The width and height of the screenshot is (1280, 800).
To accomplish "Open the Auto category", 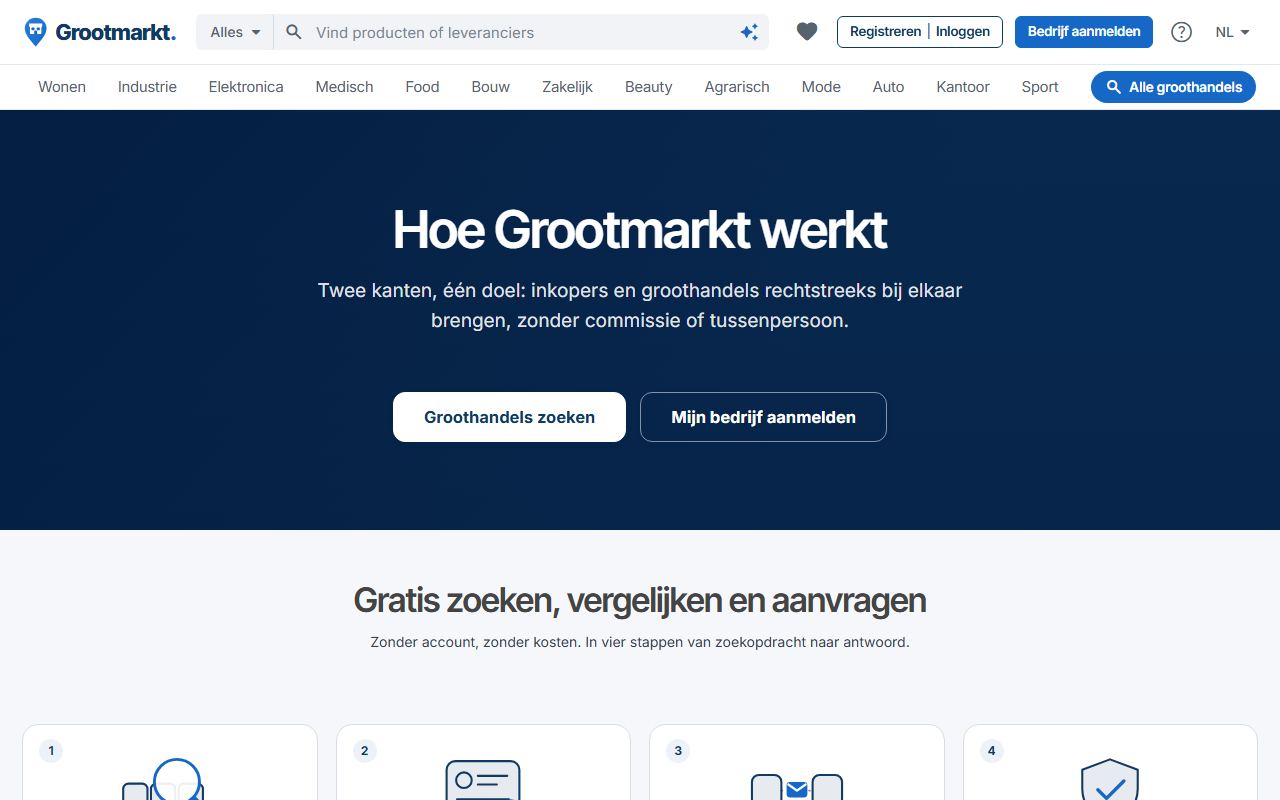I will pyautogui.click(x=888, y=87).
